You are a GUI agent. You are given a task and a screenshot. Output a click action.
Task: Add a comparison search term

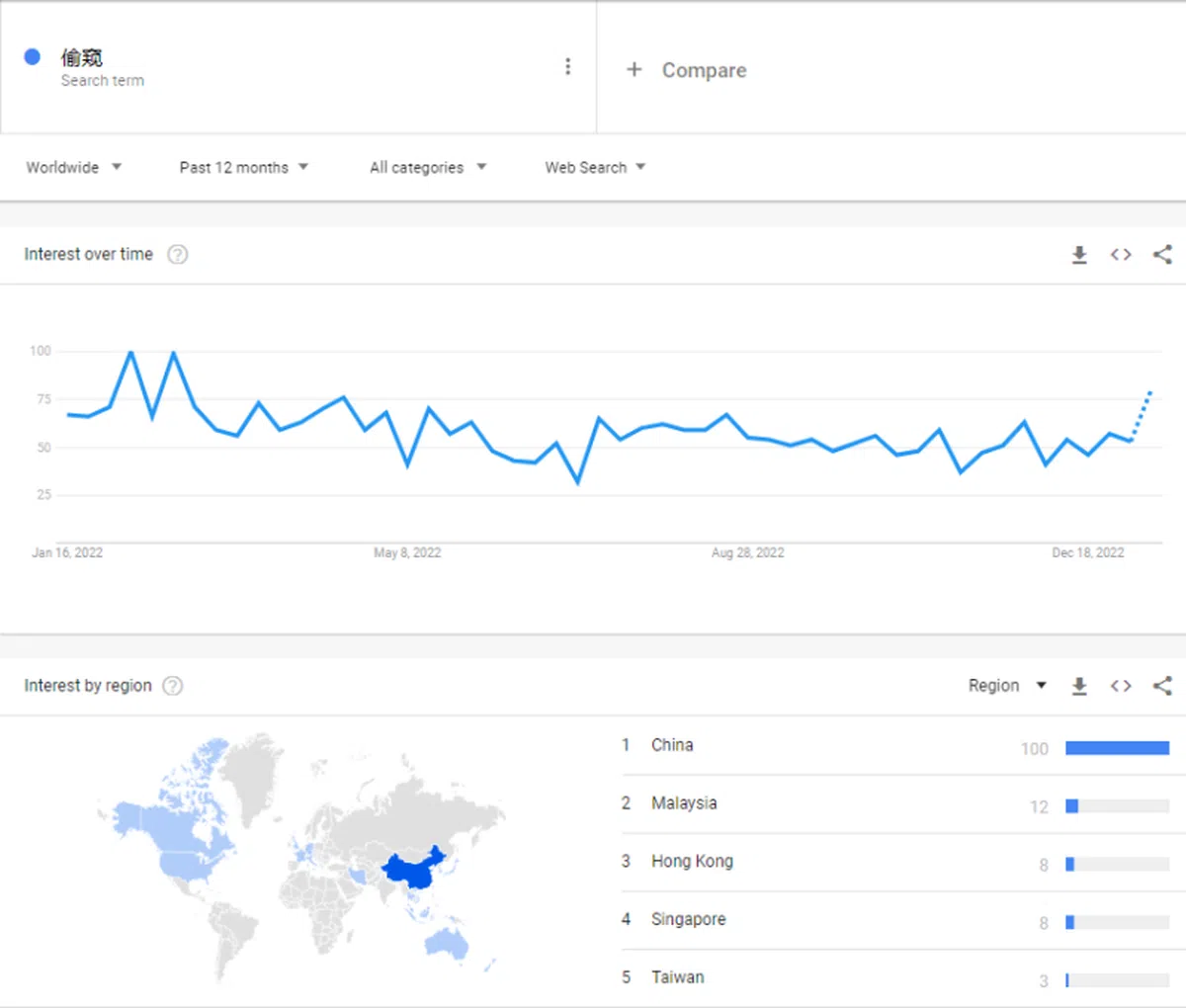pyautogui.click(x=686, y=69)
